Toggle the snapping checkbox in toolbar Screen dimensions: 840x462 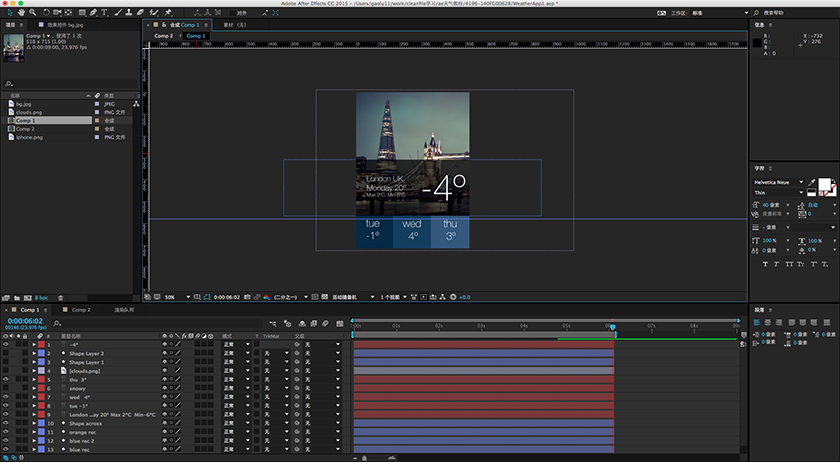tap(232, 13)
